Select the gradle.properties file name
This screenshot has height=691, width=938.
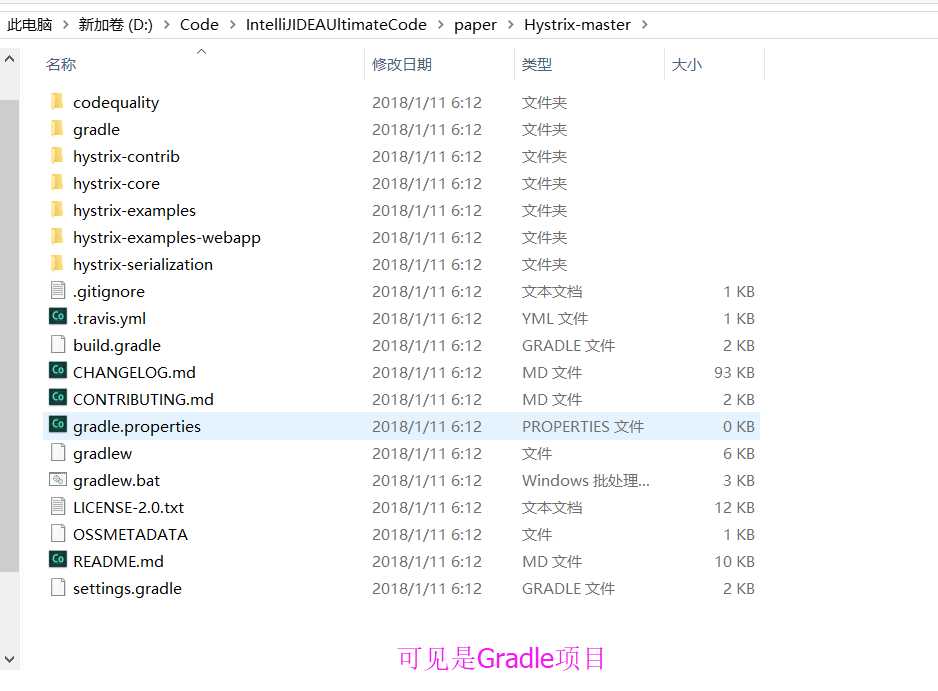point(137,426)
